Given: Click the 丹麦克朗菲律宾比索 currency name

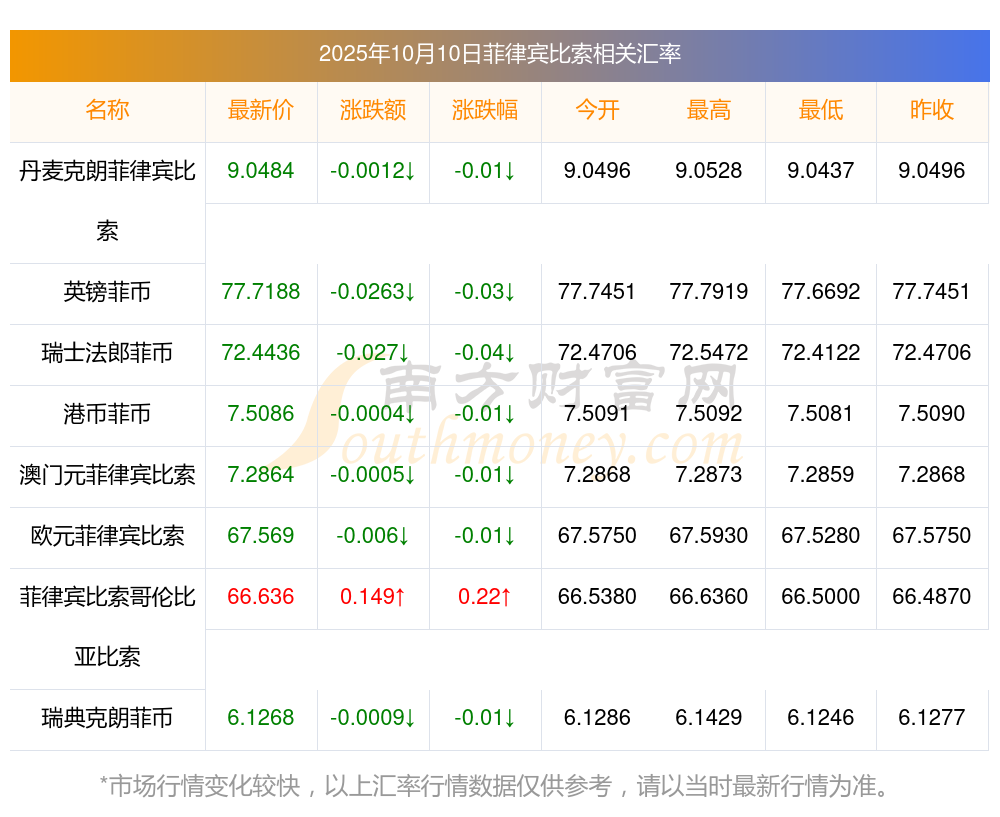Looking at the screenshot, I should click(107, 201).
